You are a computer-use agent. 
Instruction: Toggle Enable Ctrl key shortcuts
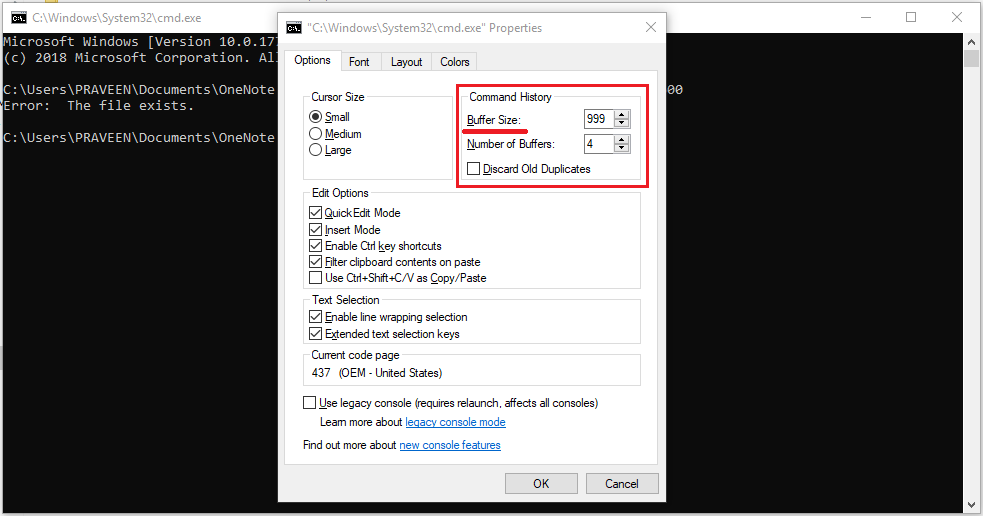(x=315, y=246)
